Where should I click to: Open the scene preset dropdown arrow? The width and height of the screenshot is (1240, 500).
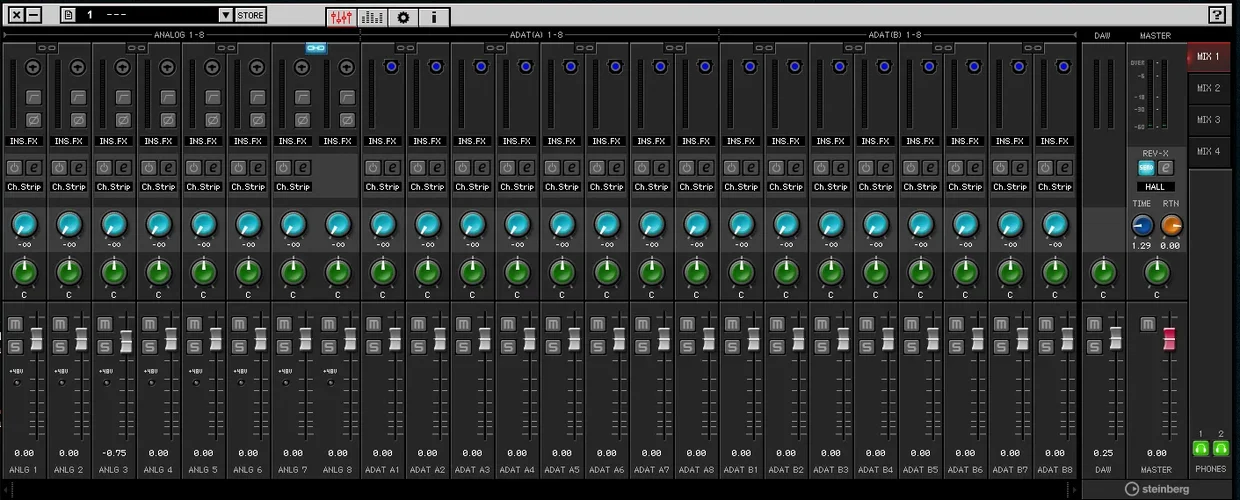[225, 15]
